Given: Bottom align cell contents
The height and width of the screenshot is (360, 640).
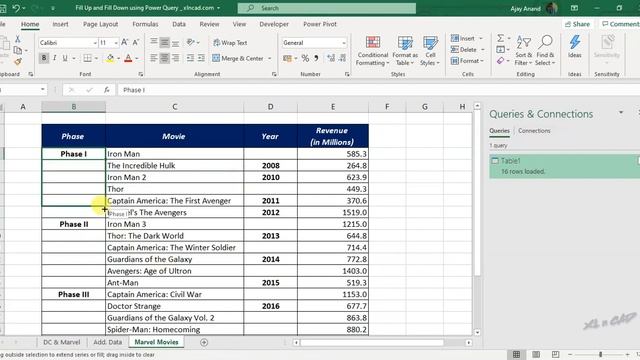Looking at the screenshot, I should click(176, 42).
